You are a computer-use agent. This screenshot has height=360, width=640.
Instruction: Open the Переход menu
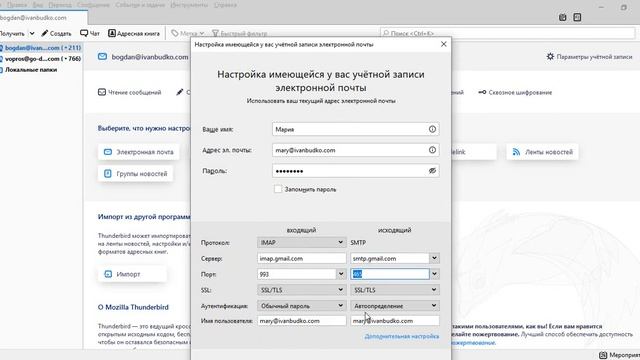point(60,5)
